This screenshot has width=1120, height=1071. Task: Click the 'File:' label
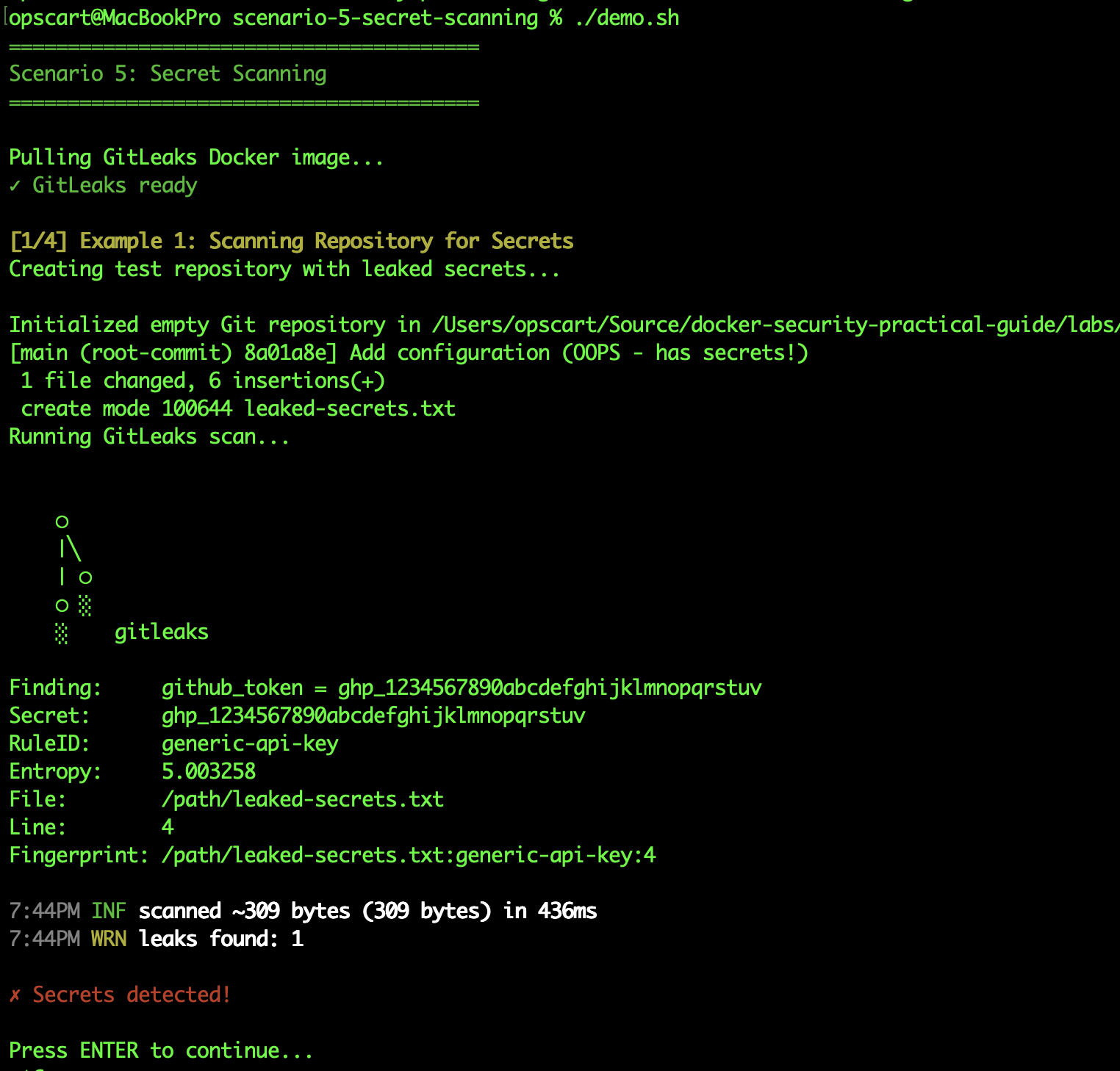(37, 799)
